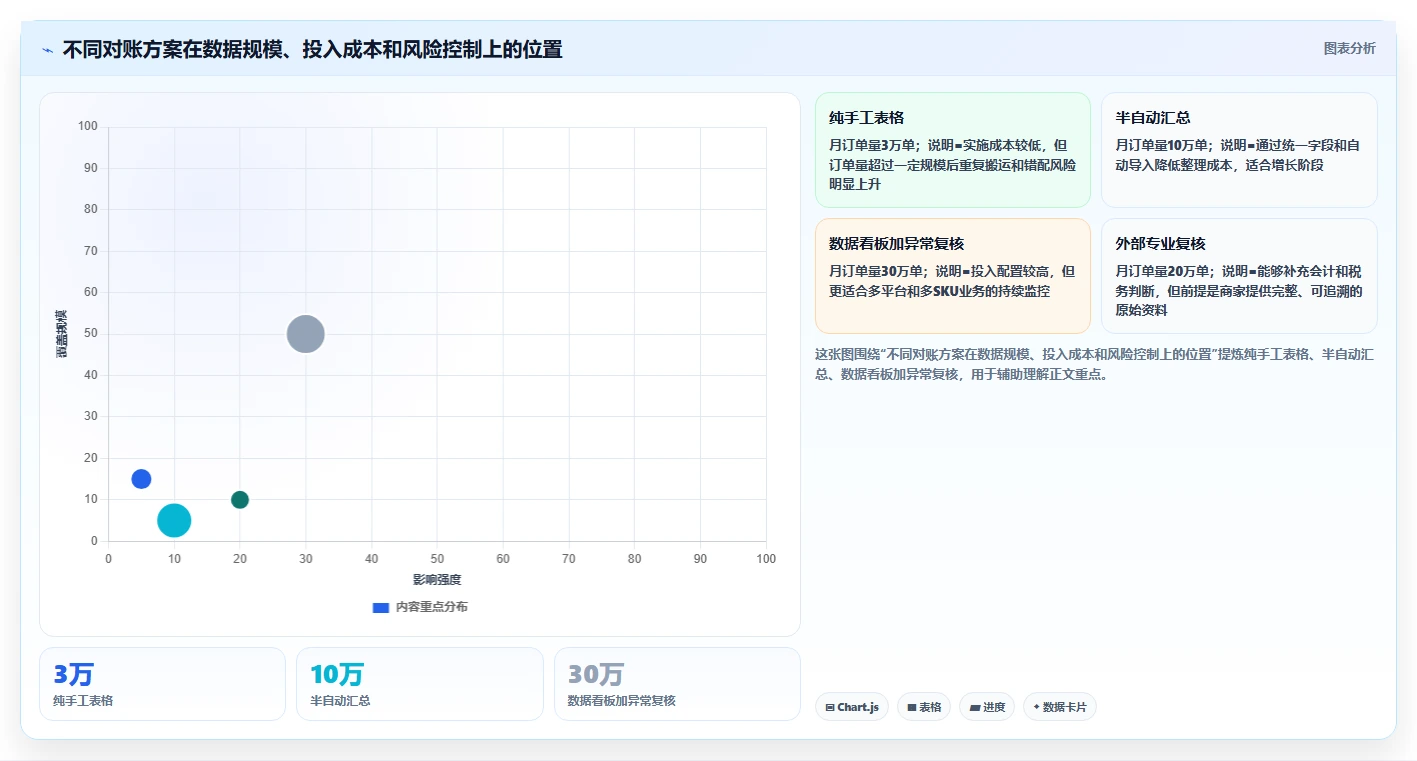The width and height of the screenshot is (1417, 761).
Task: Click the 100 label on the y-axis
Action: tap(88, 126)
